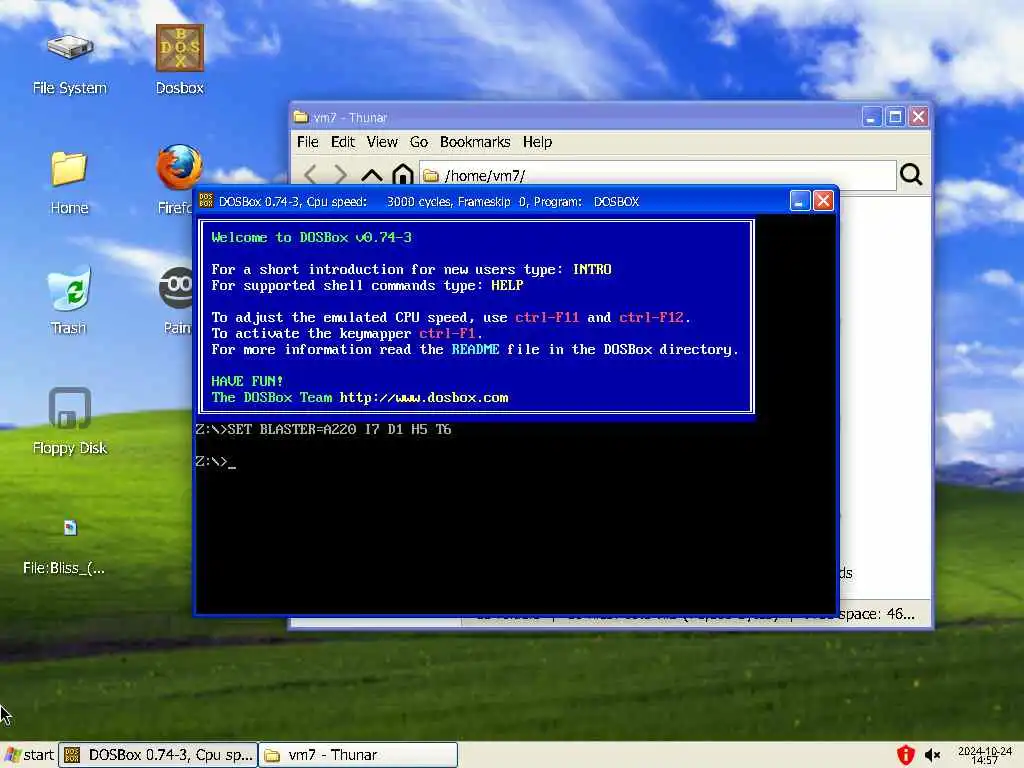Screen dimensions: 1024x768
Task: Open the File System desktop icon
Action: pyautogui.click(x=70, y=48)
